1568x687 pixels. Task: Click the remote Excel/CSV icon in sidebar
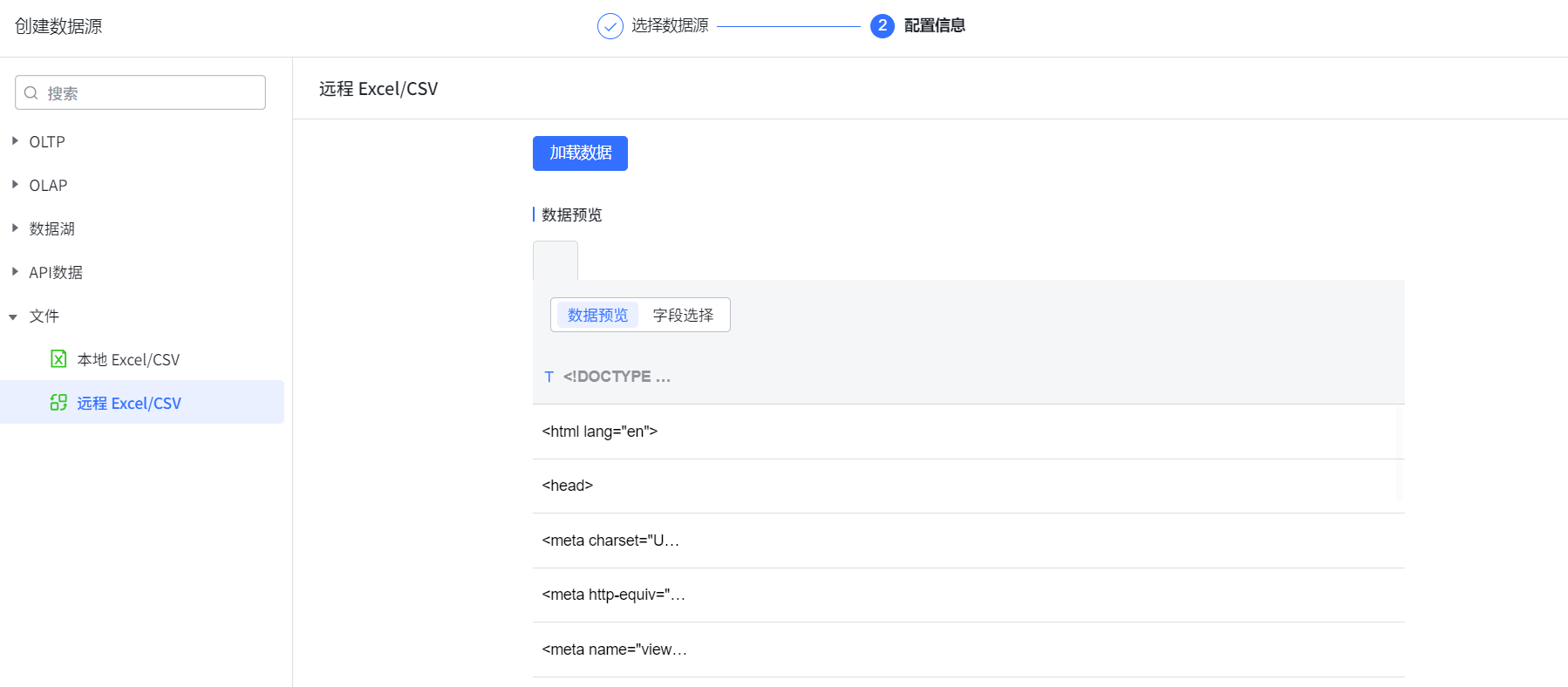coord(58,403)
